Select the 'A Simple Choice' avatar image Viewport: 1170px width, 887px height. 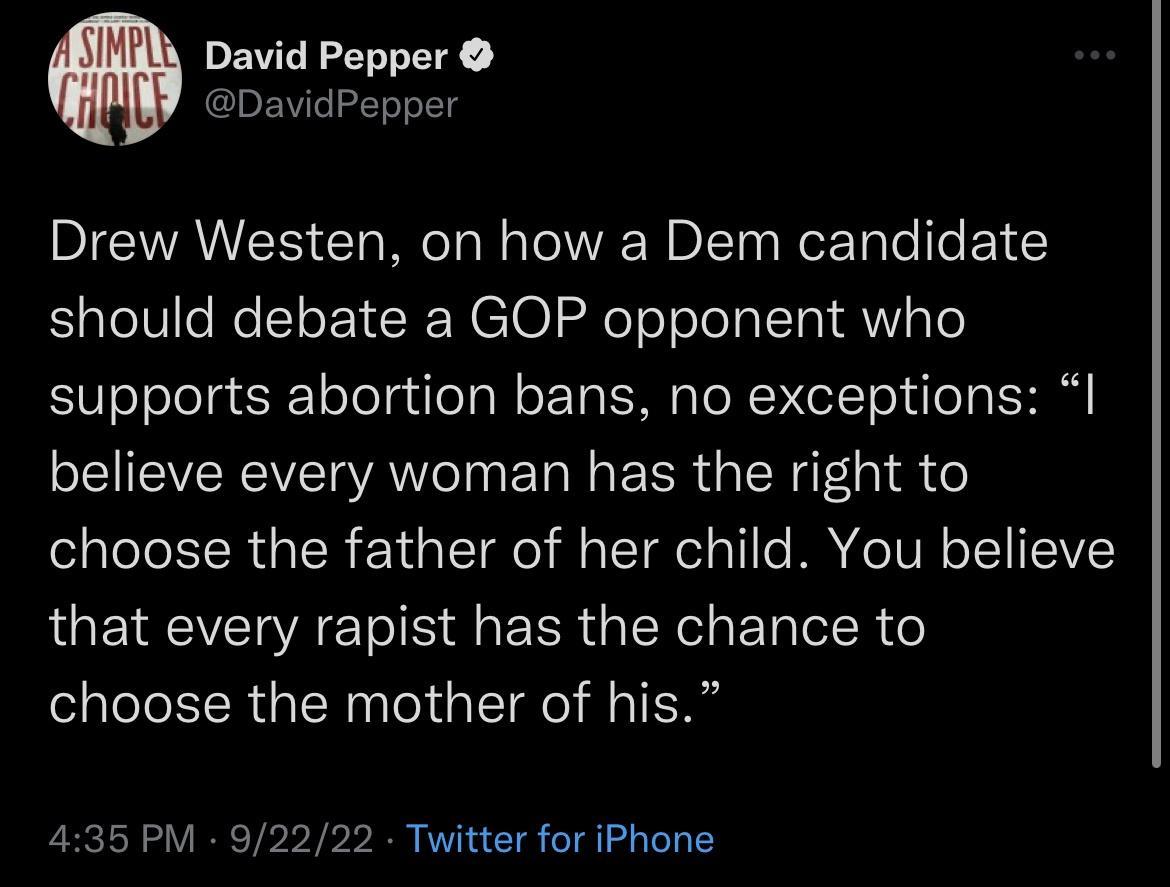[115, 80]
